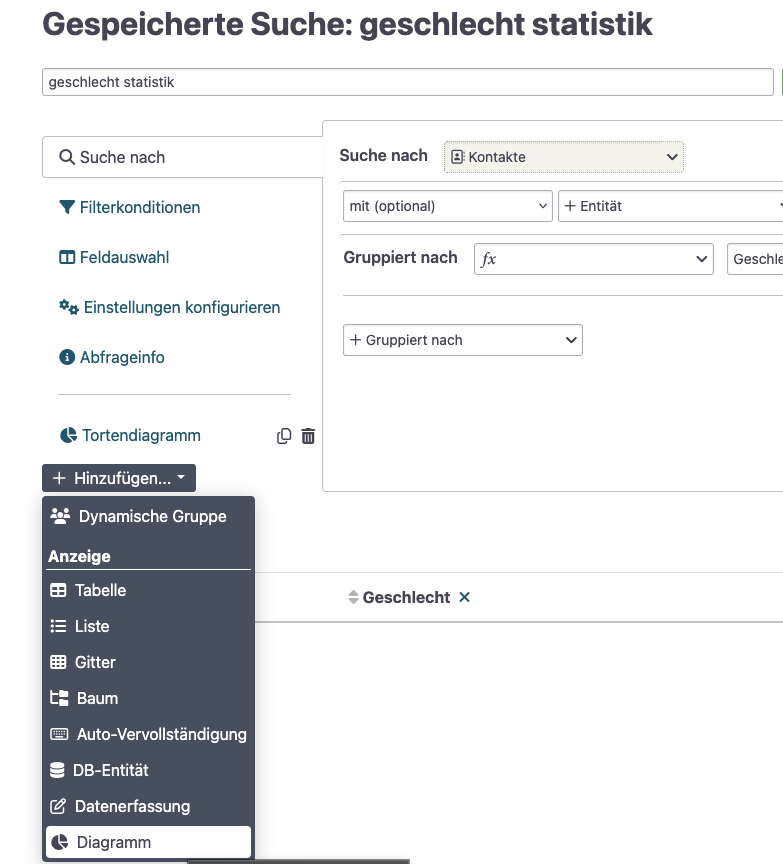The image size is (783, 864).
Task: Open the '+ Entität' selector
Action: point(668,206)
